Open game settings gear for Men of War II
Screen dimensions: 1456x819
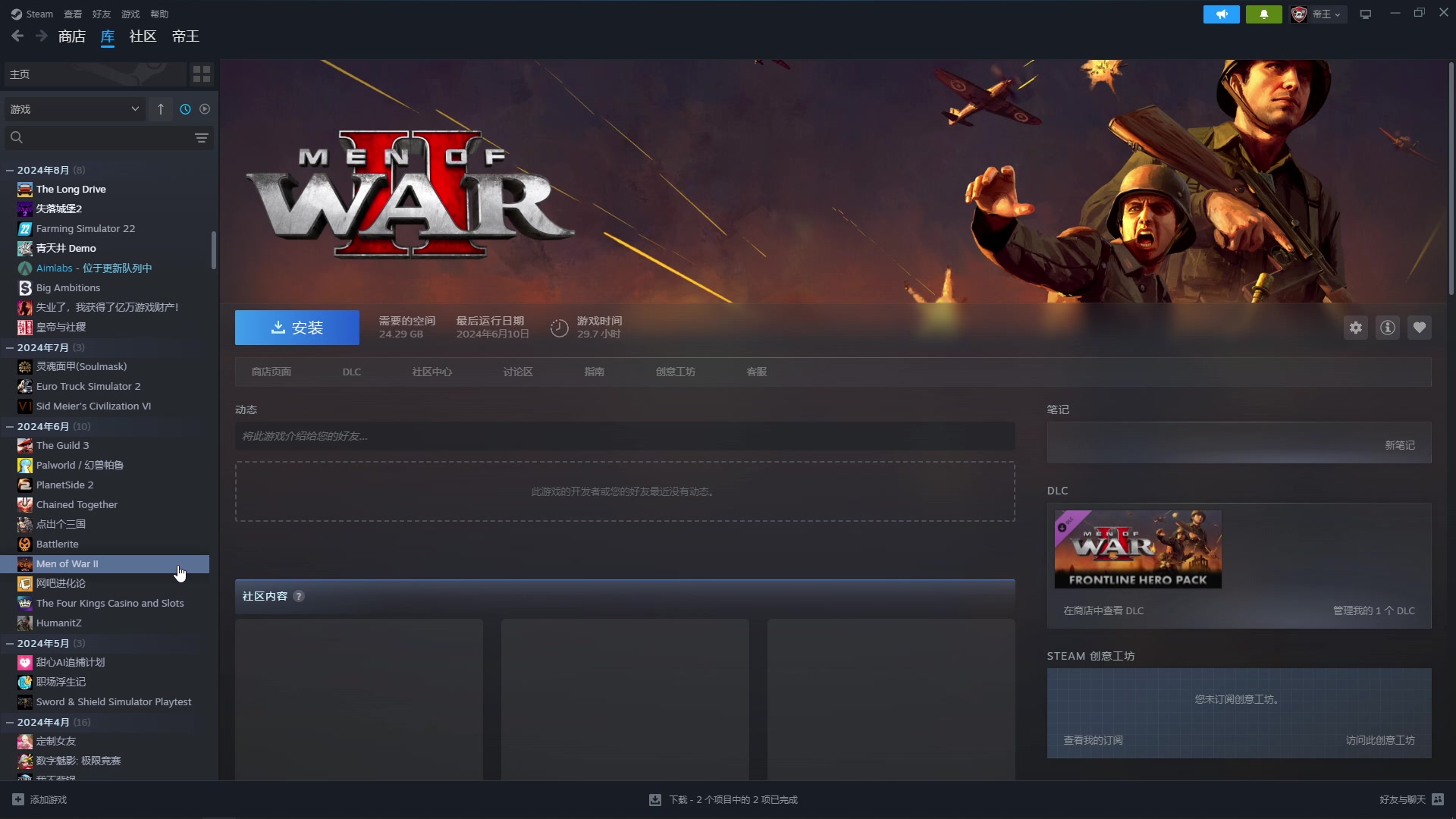(x=1355, y=328)
